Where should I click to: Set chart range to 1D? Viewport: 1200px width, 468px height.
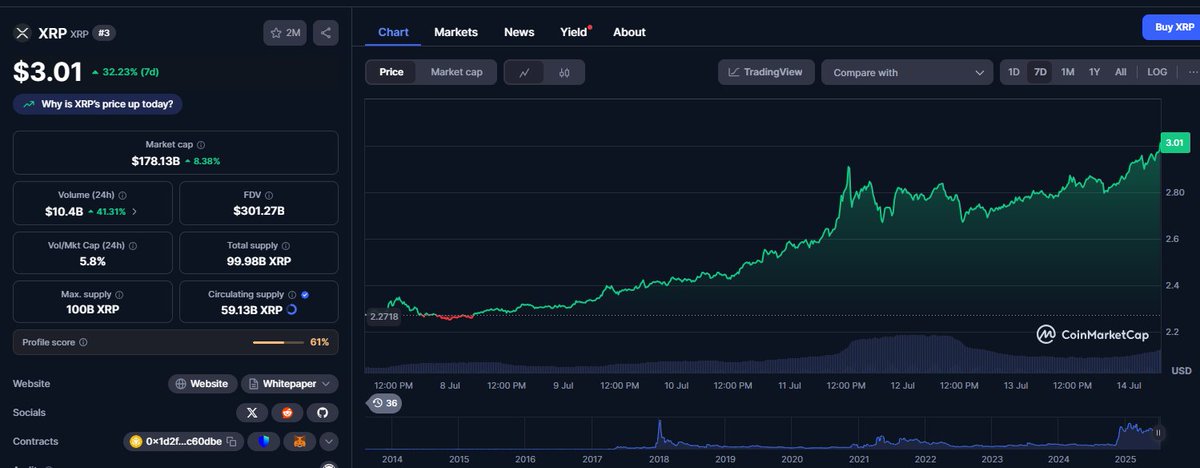1014,72
